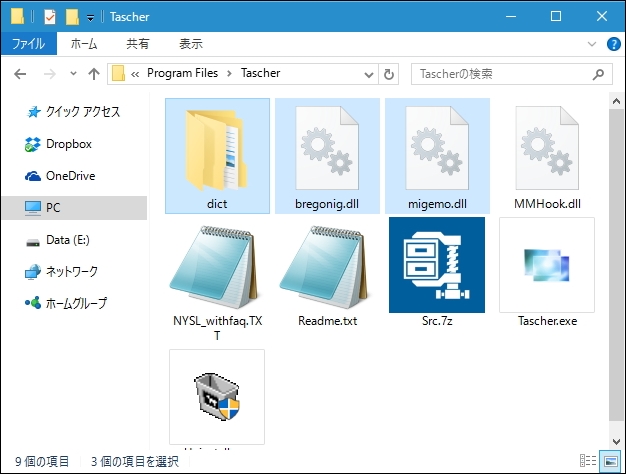Click the window system folder icon
Screen dimensions: 626x474
pyautogui.click(x=17, y=17)
